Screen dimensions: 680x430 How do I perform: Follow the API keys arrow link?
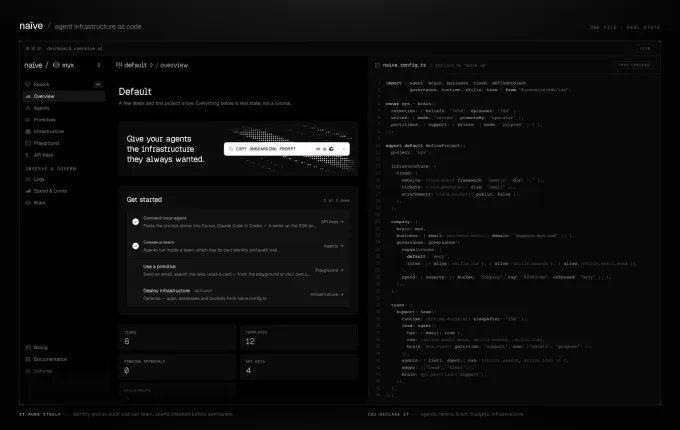(332, 222)
